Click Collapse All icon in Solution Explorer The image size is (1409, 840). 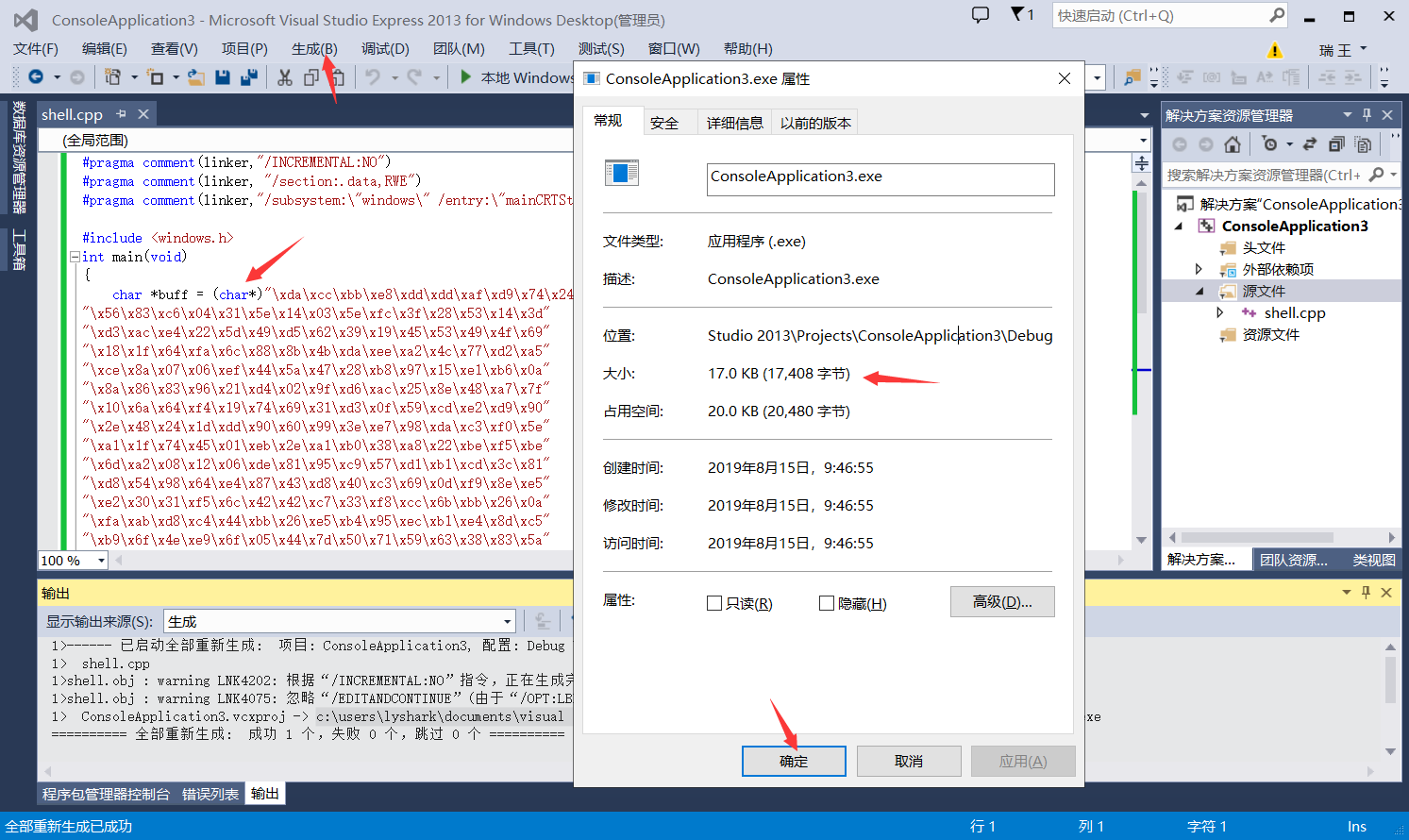click(1336, 144)
